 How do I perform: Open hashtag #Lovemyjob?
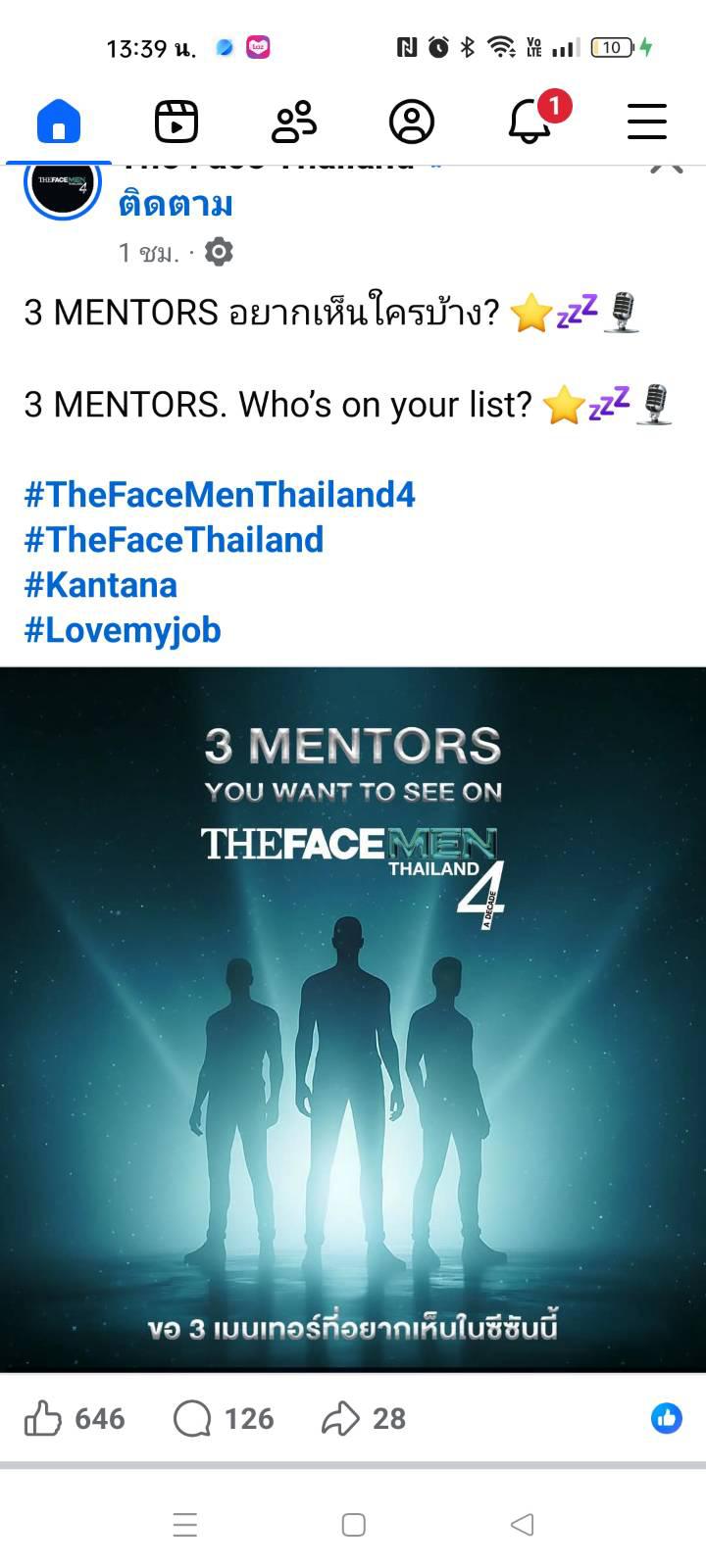pyautogui.click(x=123, y=629)
